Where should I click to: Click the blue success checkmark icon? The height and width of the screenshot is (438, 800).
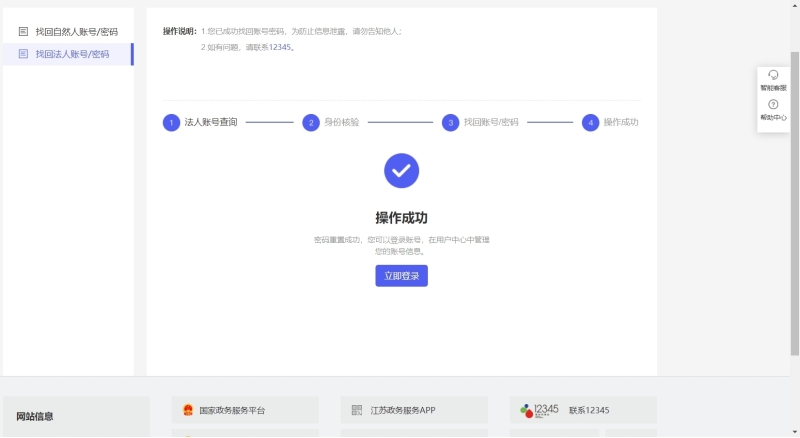(401, 170)
